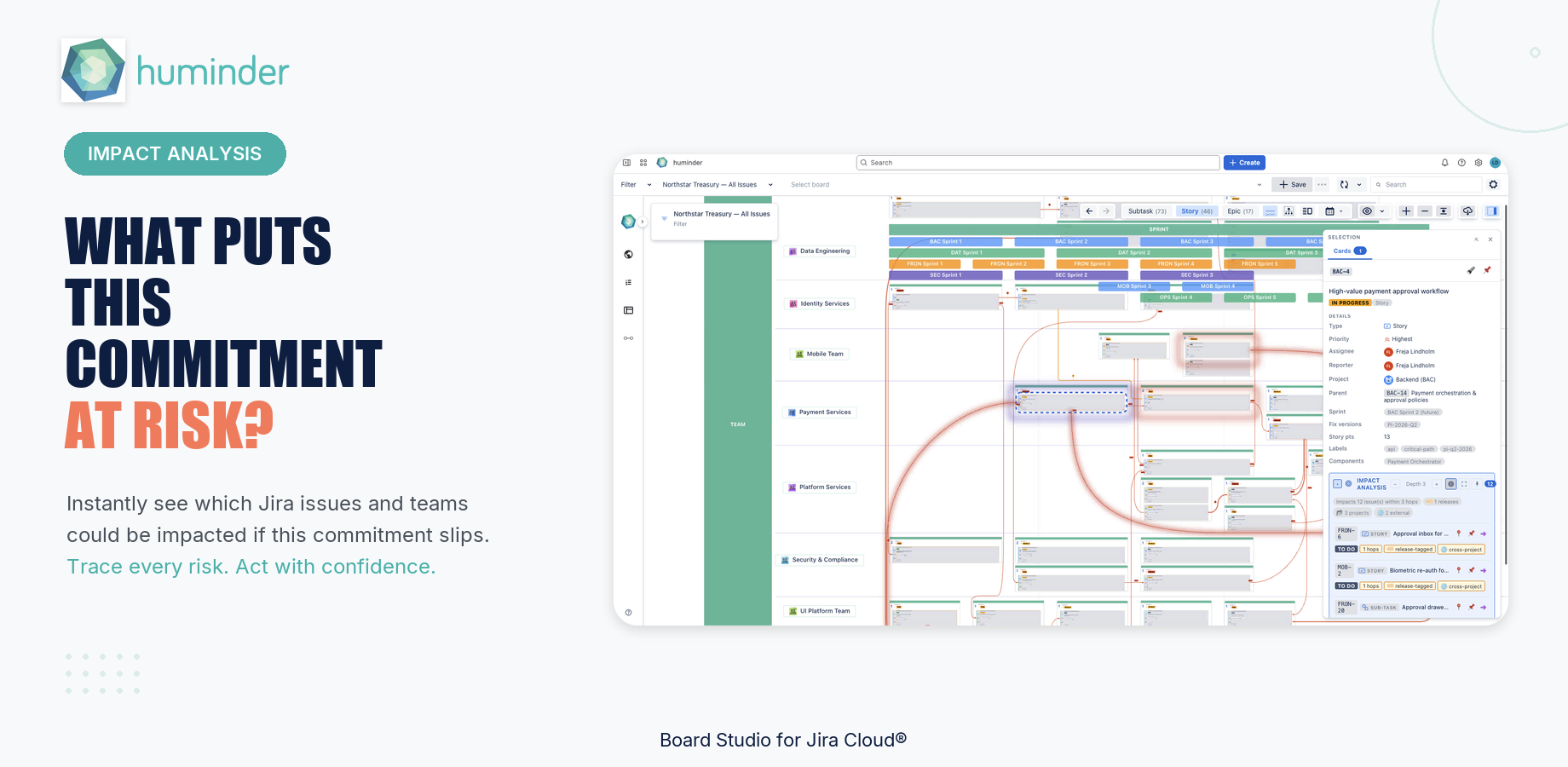1568x767 pixels.
Task: Open dropdown arrow next to calendar icon
Action: pos(1341,211)
